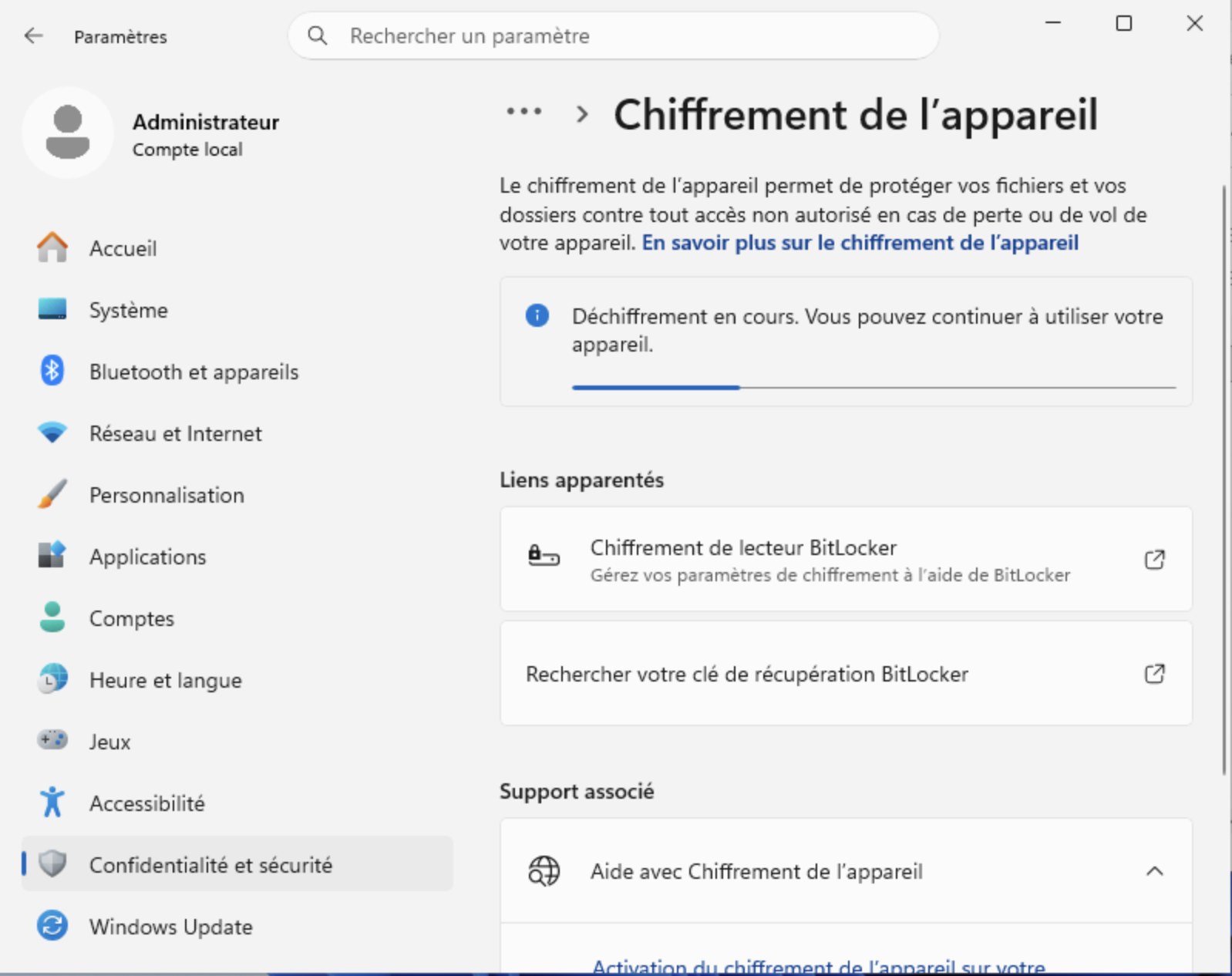Click the decryption progress bar

click(x=874, y=387)
